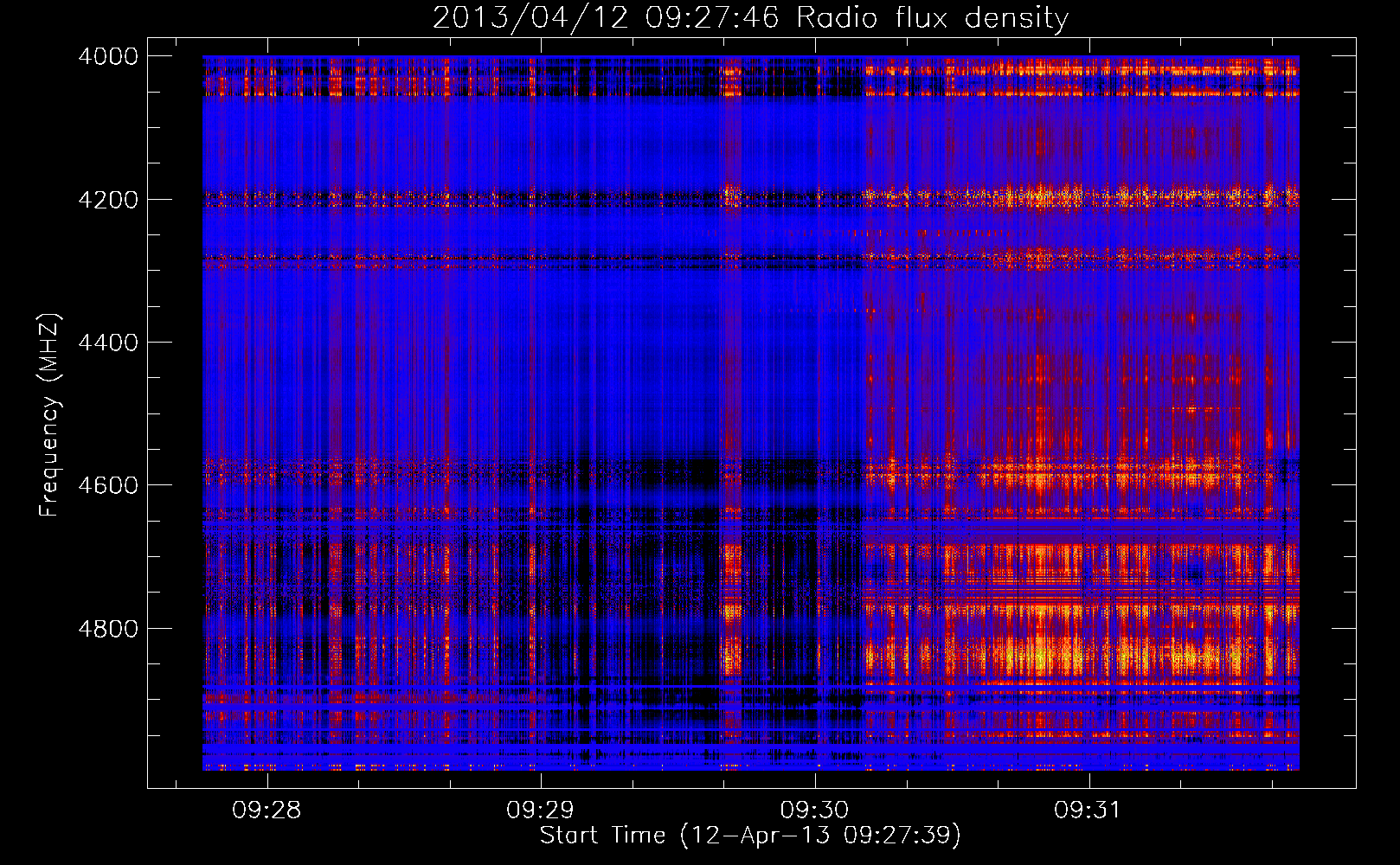Click the "Frequency (MHZ)" axis label
1400x865 pixels.
[x=49, y=414]
